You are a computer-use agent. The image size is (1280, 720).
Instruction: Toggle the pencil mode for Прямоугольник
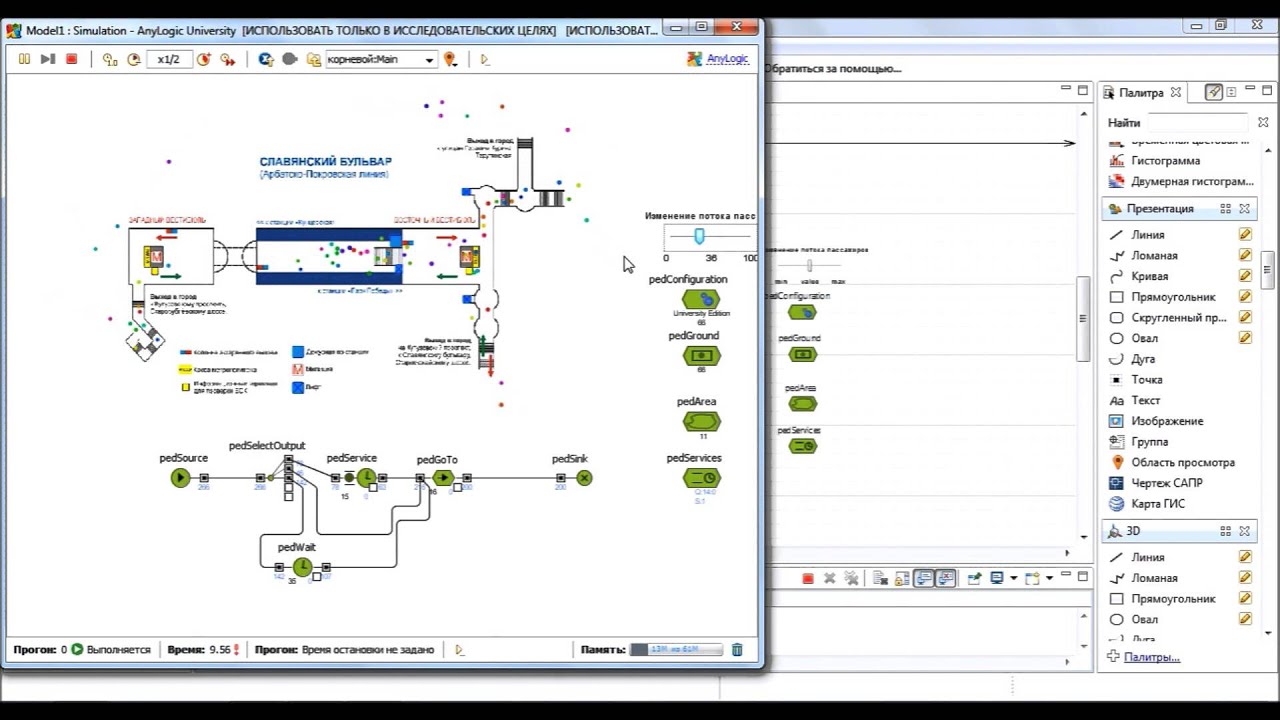coord(1245,297)
